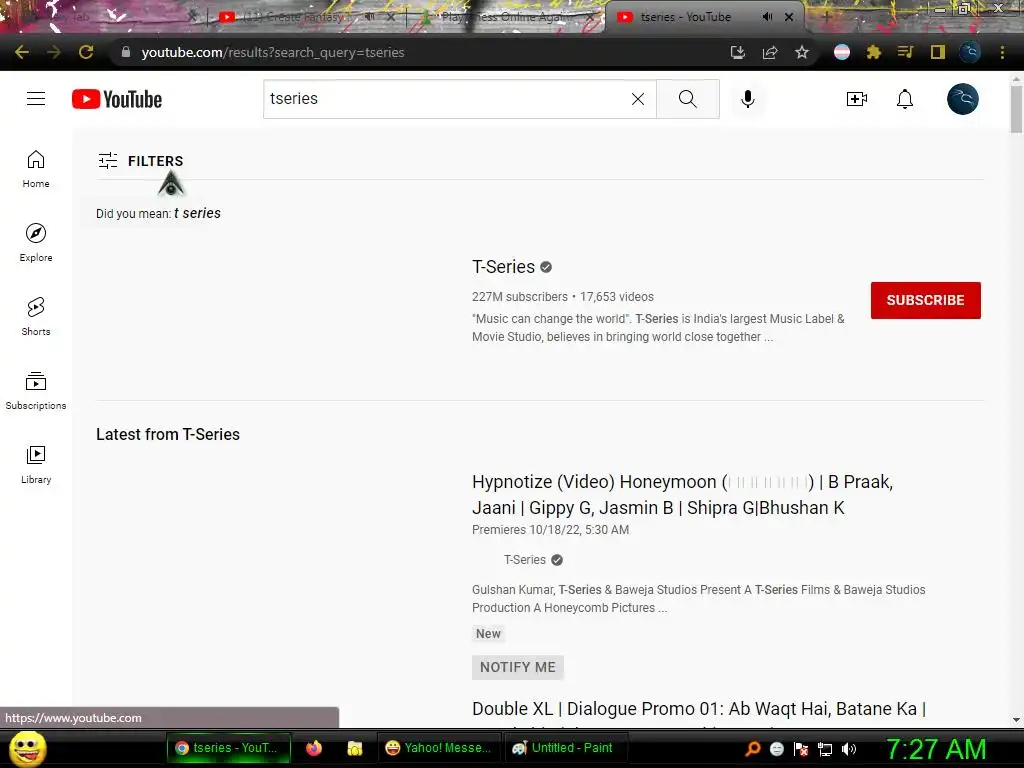Viewport: 1024px width, 768px height.
Task: Click the magnifier search button
Action: (688, 99)
